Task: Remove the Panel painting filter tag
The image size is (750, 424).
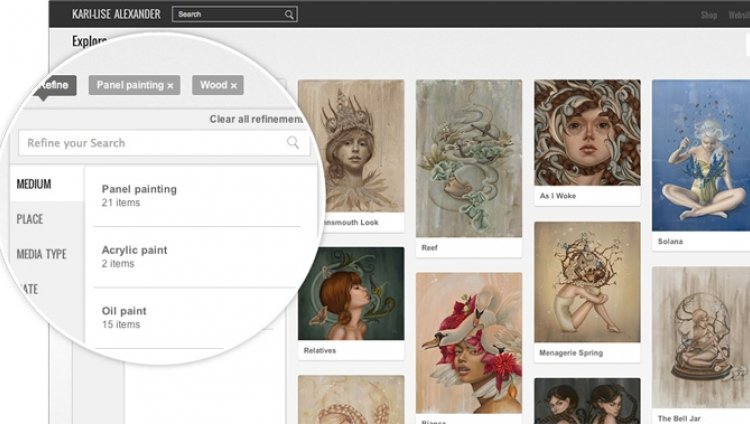Action: tap(170, 86)
